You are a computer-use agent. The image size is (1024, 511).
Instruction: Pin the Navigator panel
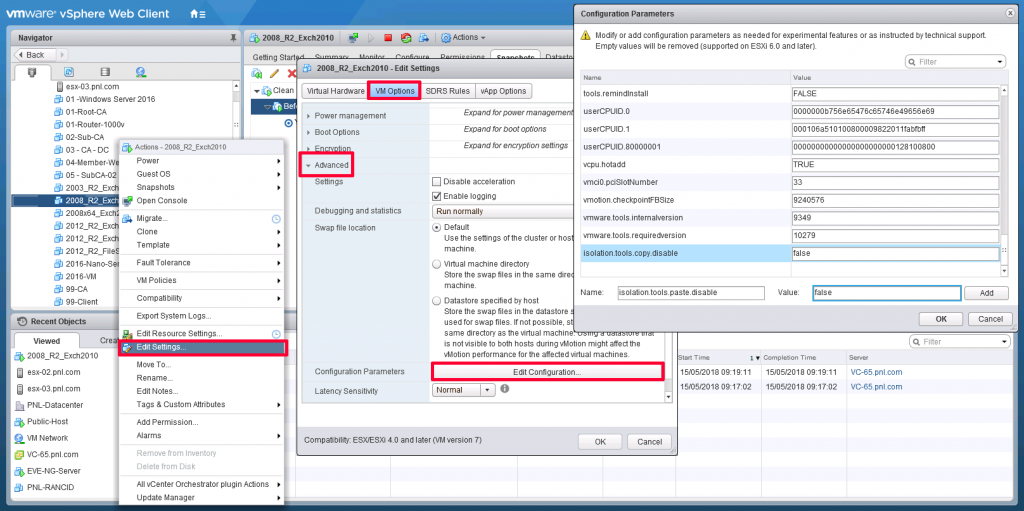234,38
